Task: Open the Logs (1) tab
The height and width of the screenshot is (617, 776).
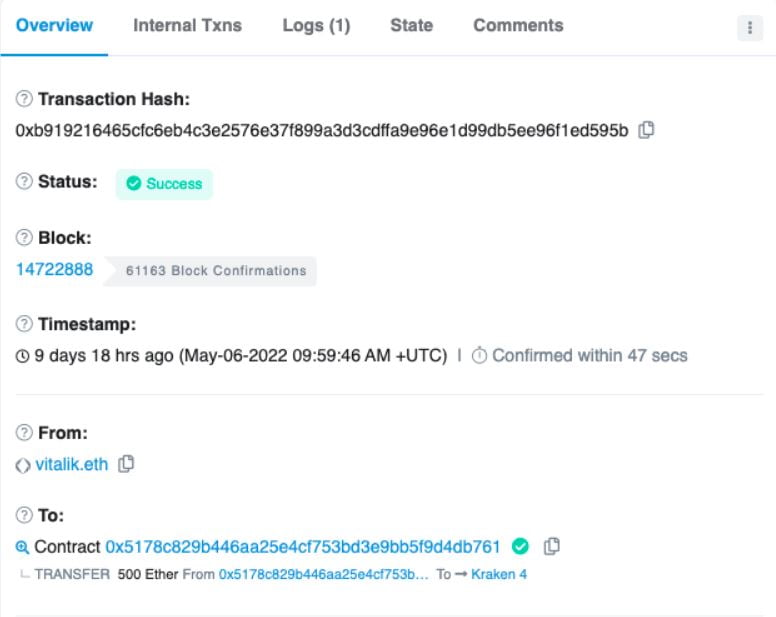Action: [316, 26]
